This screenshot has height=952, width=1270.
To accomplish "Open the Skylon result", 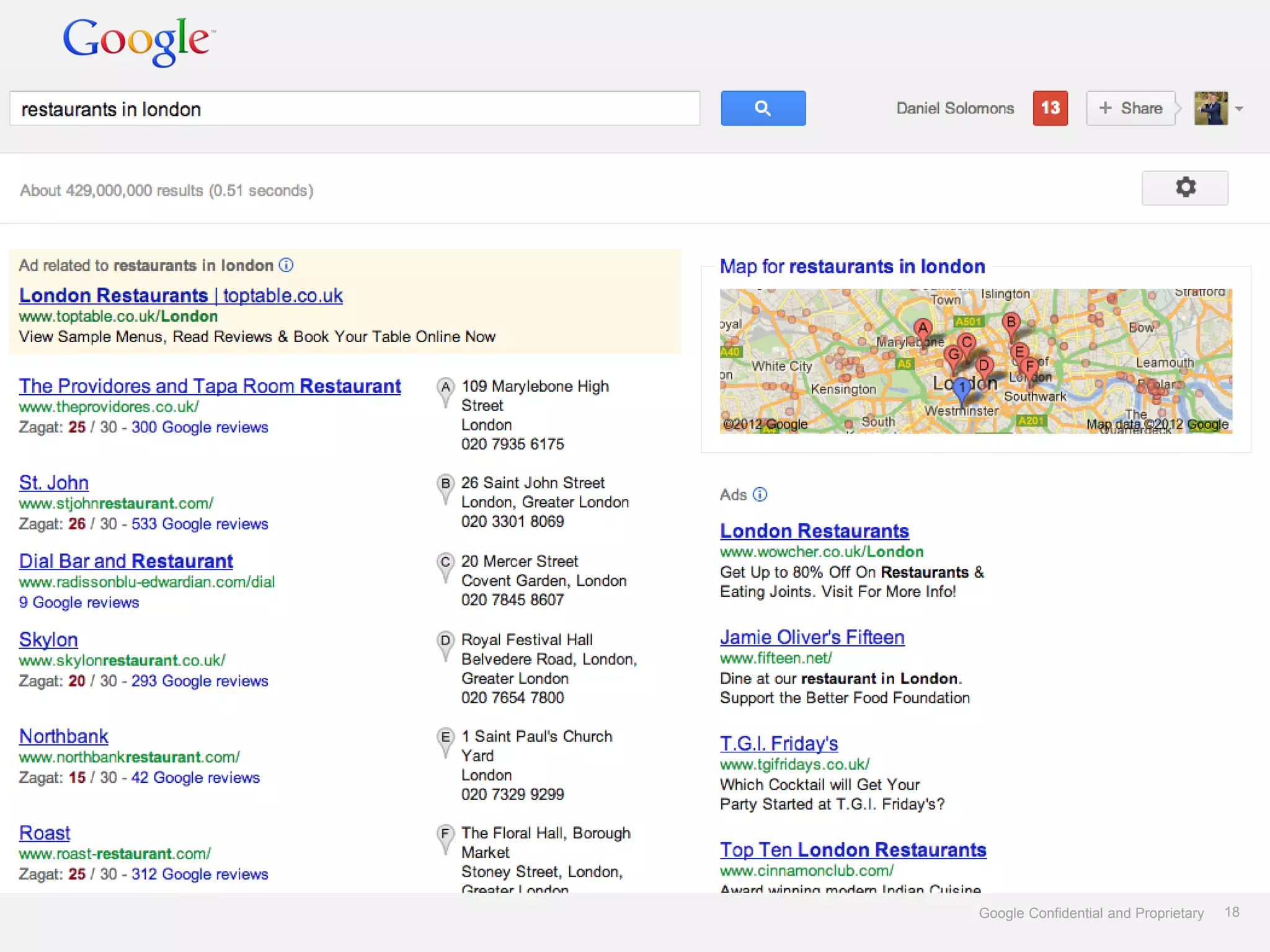I will (x=48, y=640).
